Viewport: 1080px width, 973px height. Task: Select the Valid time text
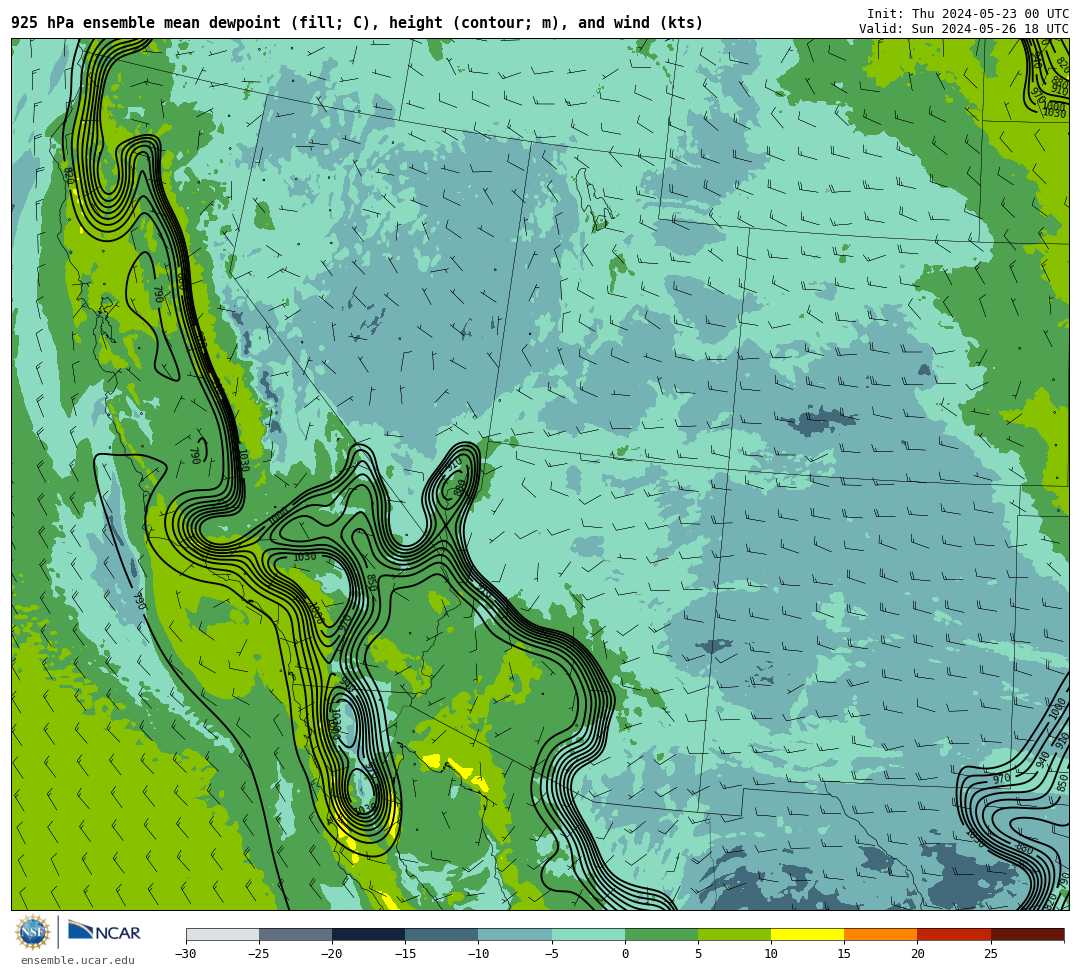(x=964, y=29)
